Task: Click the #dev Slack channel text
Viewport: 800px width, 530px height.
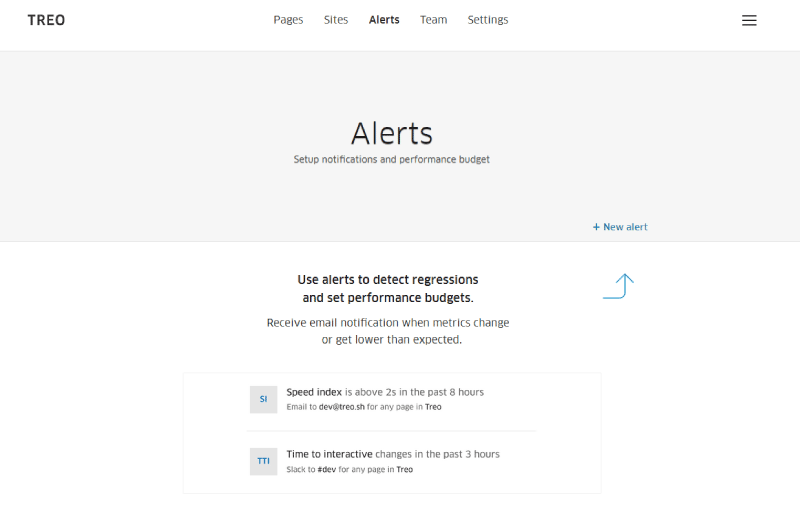Action: click(x=327, y=469)
